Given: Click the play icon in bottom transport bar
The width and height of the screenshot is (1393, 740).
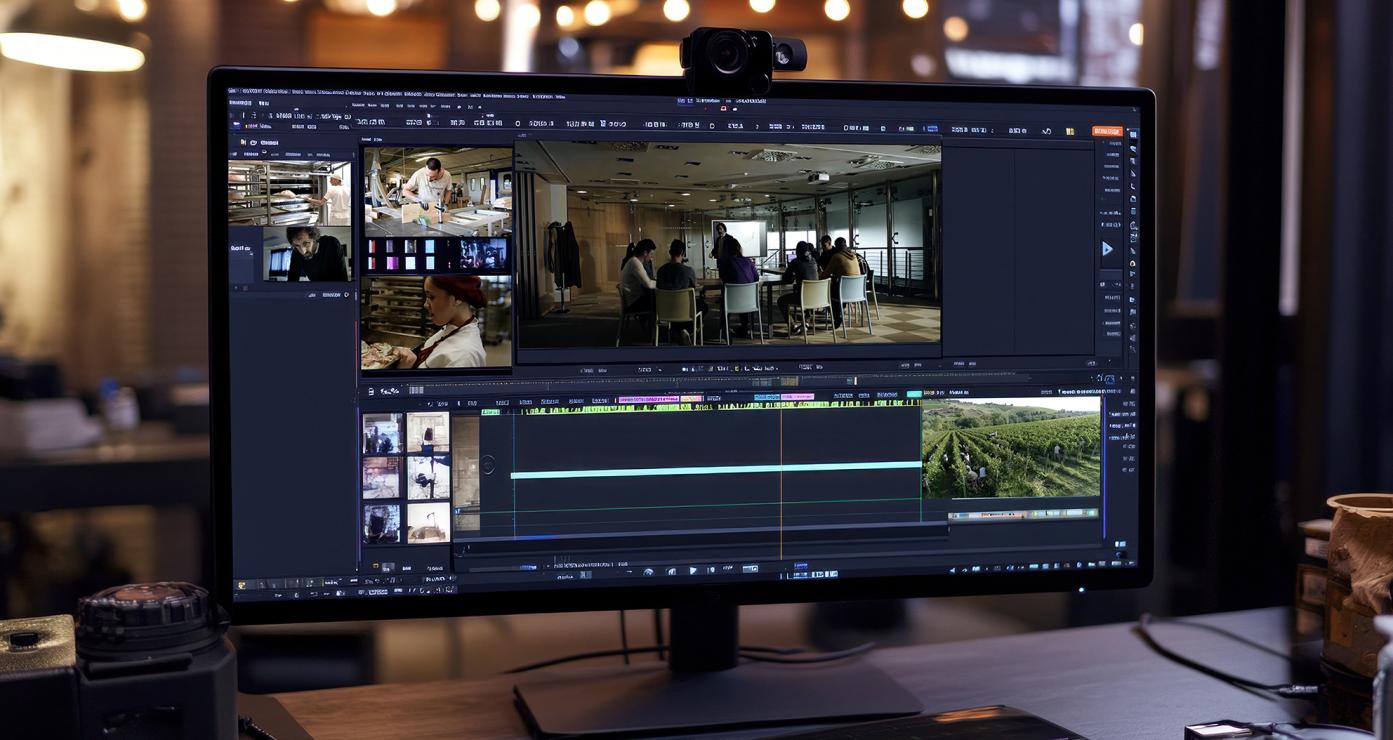Looking at the screenshot, I should click(x=693, y=570).
